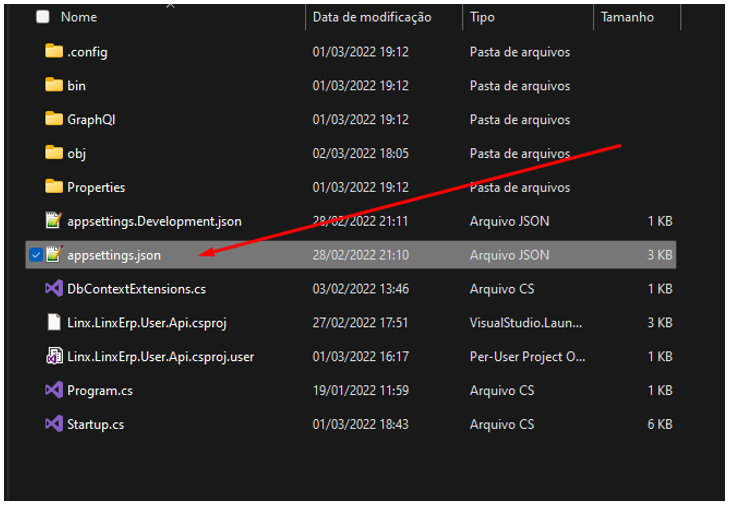Viewport: 730px width, 506px height.
Task: Select the DbContextExtensions.cs file name
Action: 136,289
